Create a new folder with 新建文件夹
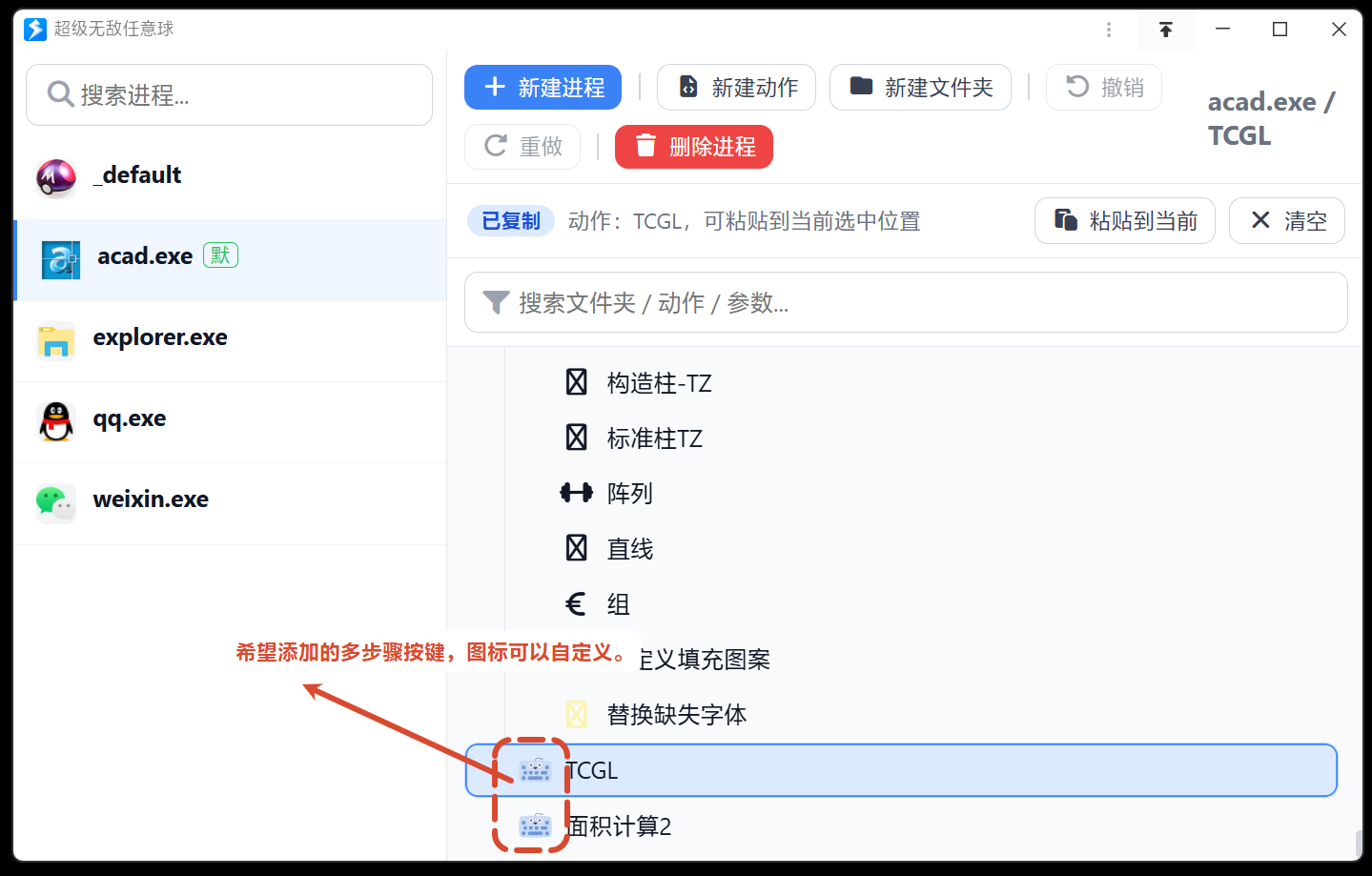The image size is (1372, 876). point(920,88)
